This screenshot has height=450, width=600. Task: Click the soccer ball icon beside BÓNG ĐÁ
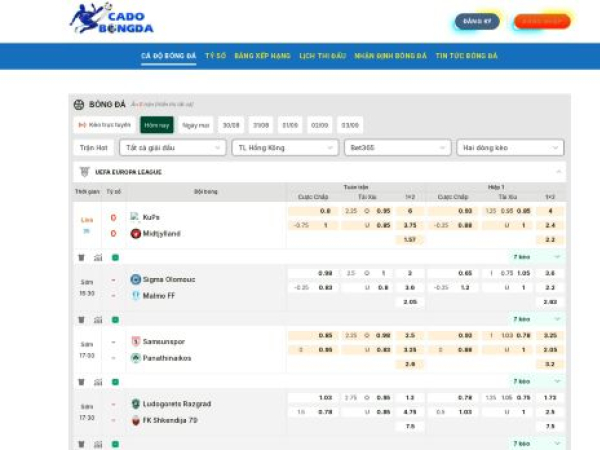pos(79,104)
